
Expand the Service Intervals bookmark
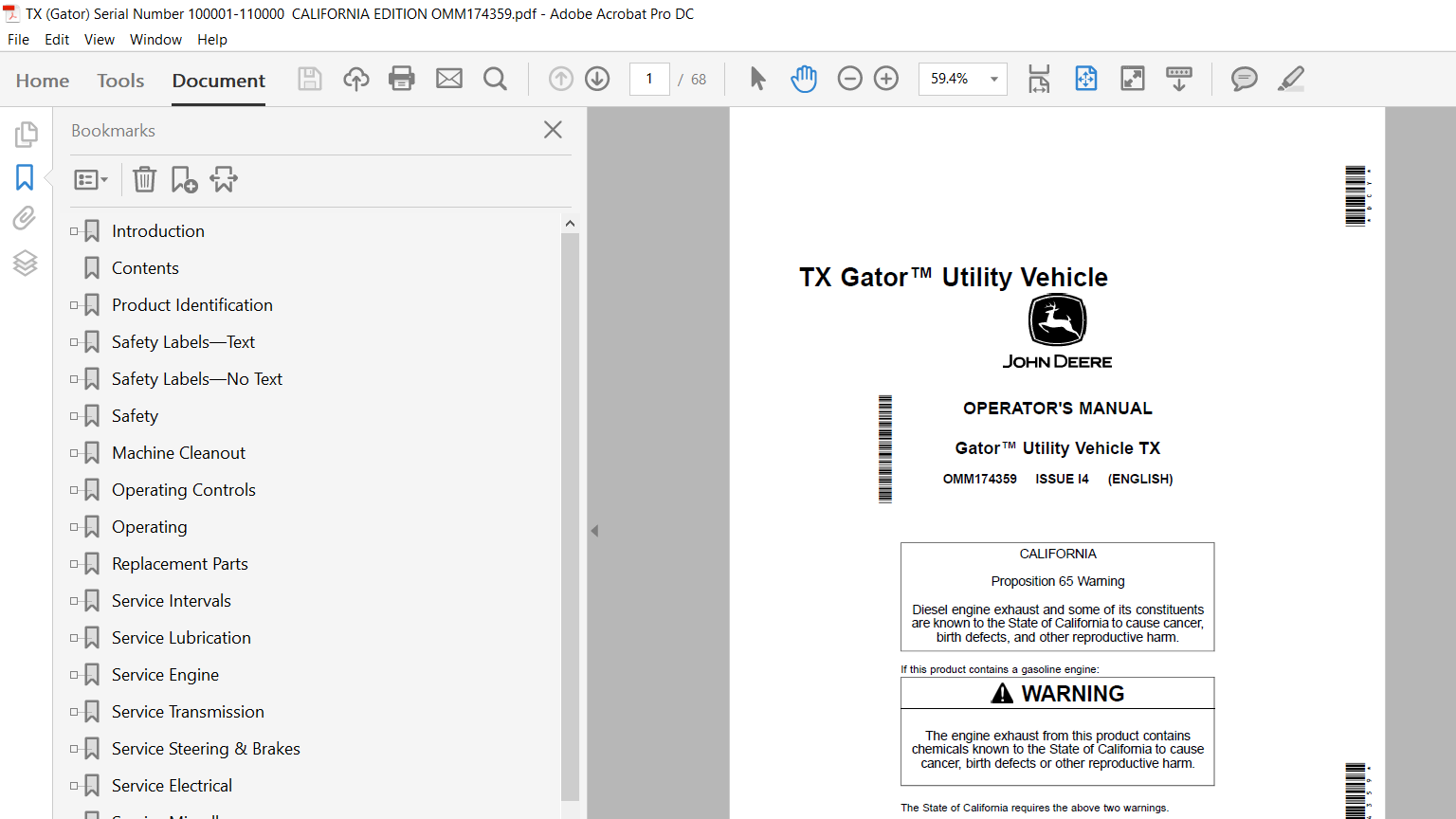pos(74,601)
